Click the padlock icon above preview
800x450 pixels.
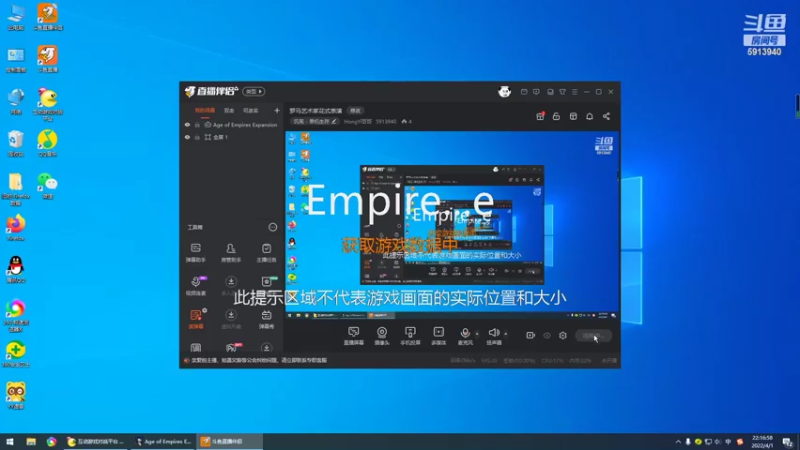(x=556, y=116)
